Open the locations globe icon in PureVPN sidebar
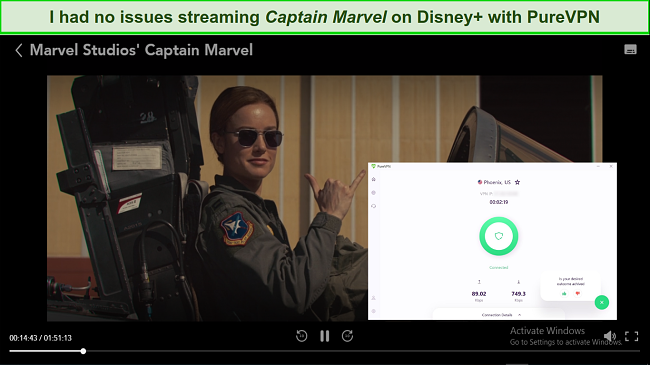 coord(374,192)
